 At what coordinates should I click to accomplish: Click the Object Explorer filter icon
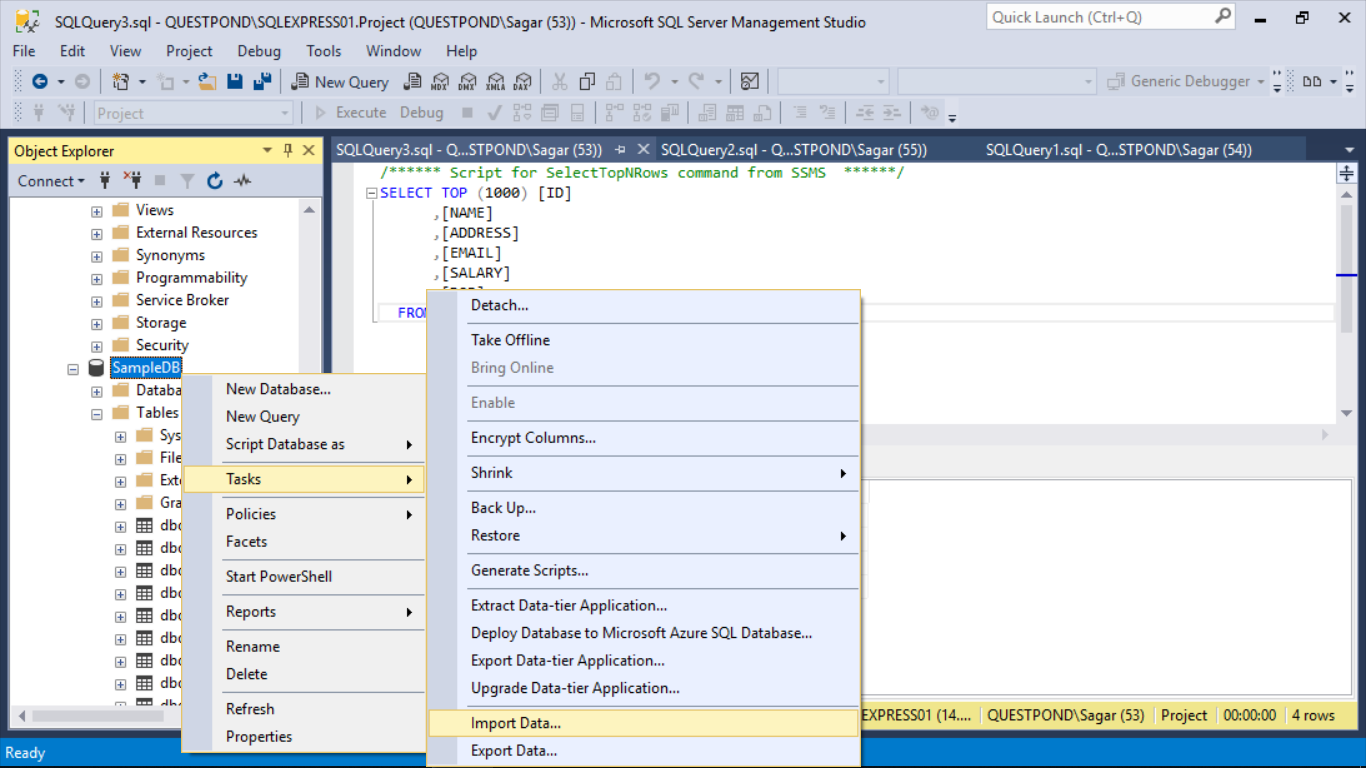tap(188, 181)
